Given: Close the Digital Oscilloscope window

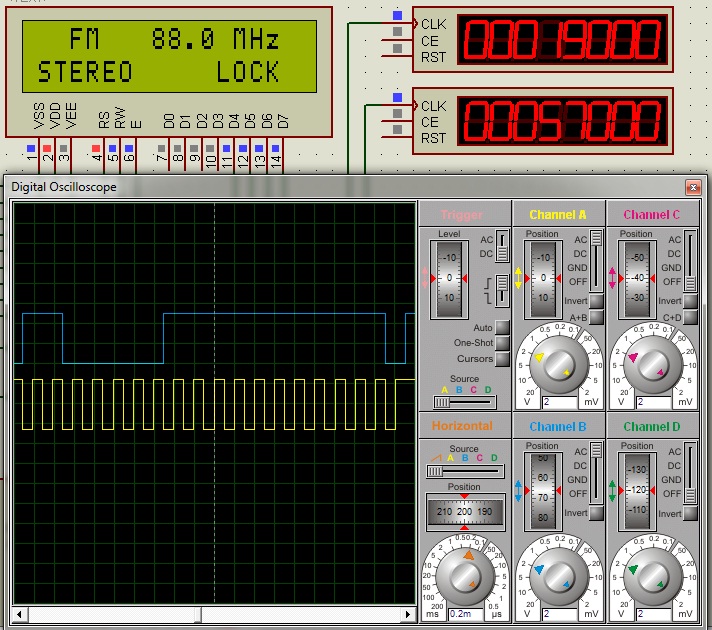Looking at the screenshot, I should pyautogui.click(x=693, y=187).
